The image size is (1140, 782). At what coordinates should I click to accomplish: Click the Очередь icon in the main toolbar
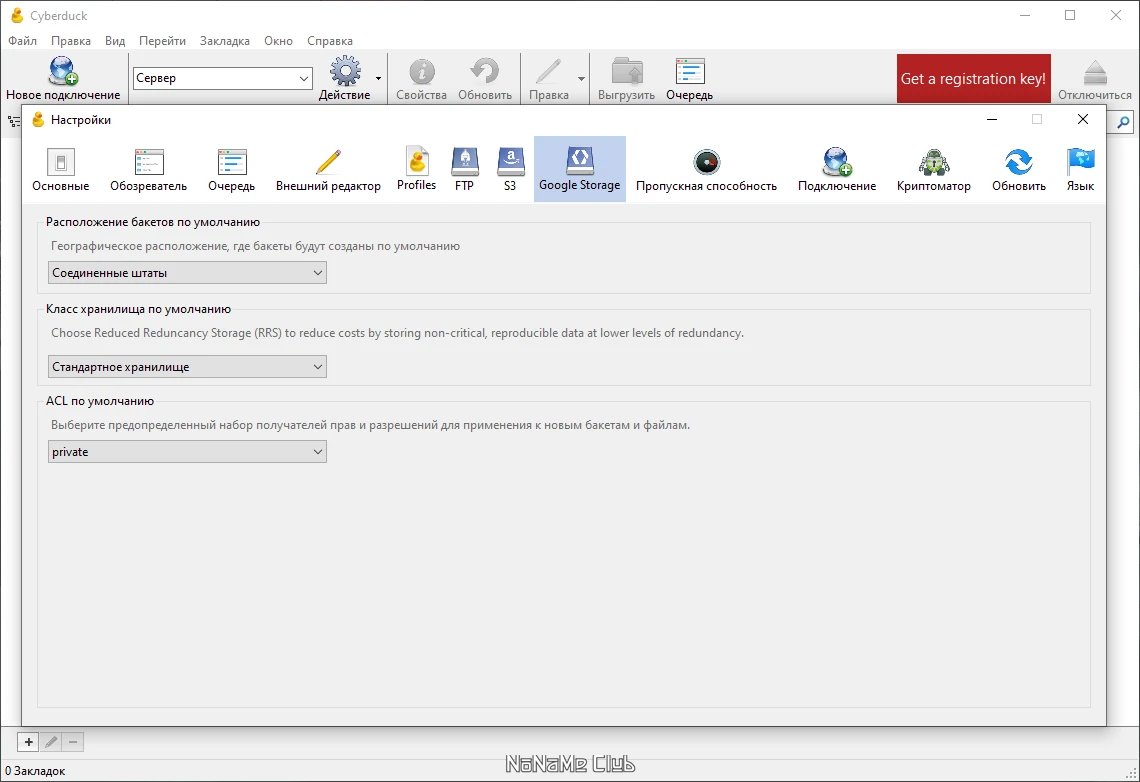tap(690, 71)
